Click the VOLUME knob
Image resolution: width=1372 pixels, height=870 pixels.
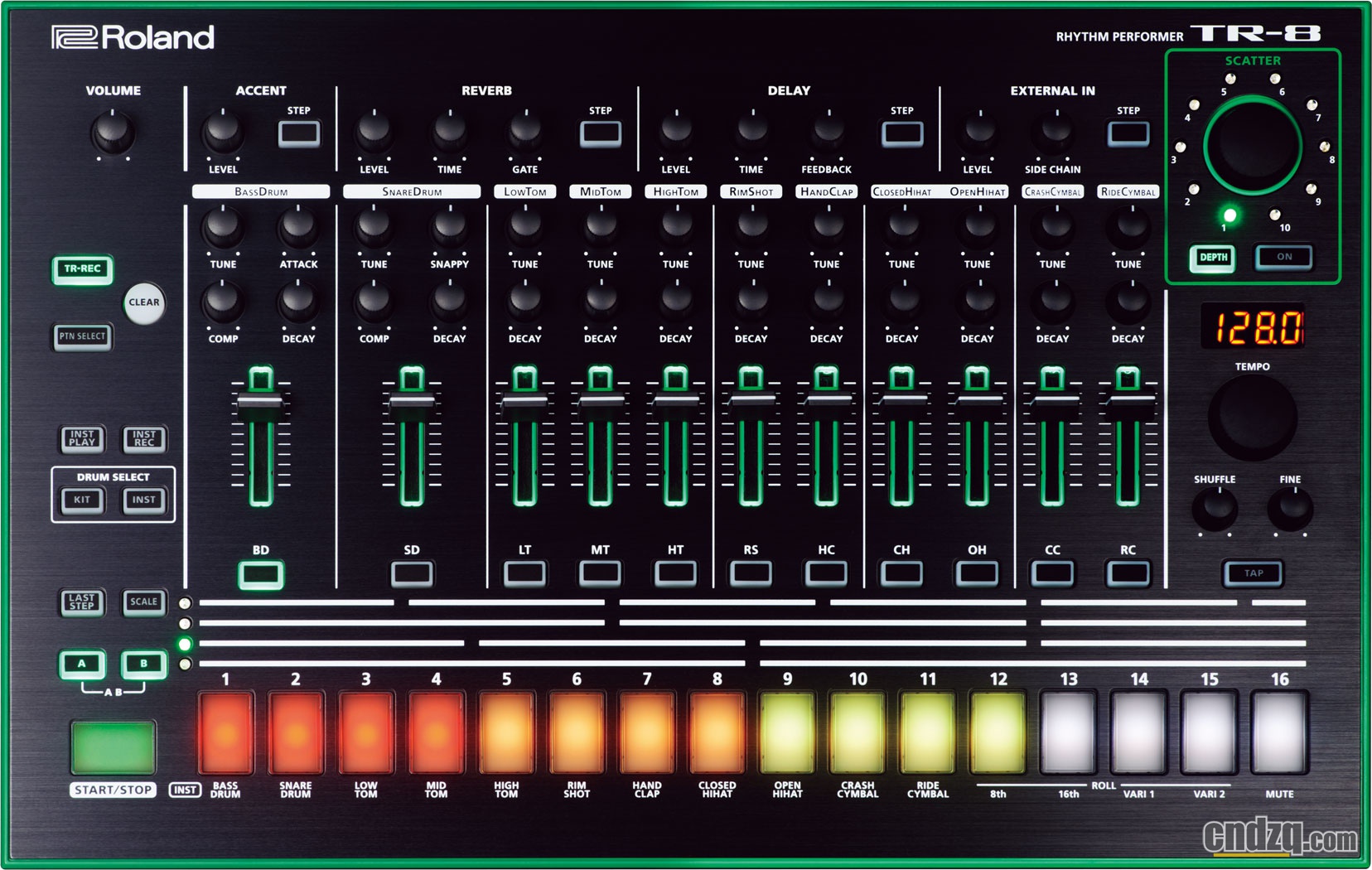113,133
